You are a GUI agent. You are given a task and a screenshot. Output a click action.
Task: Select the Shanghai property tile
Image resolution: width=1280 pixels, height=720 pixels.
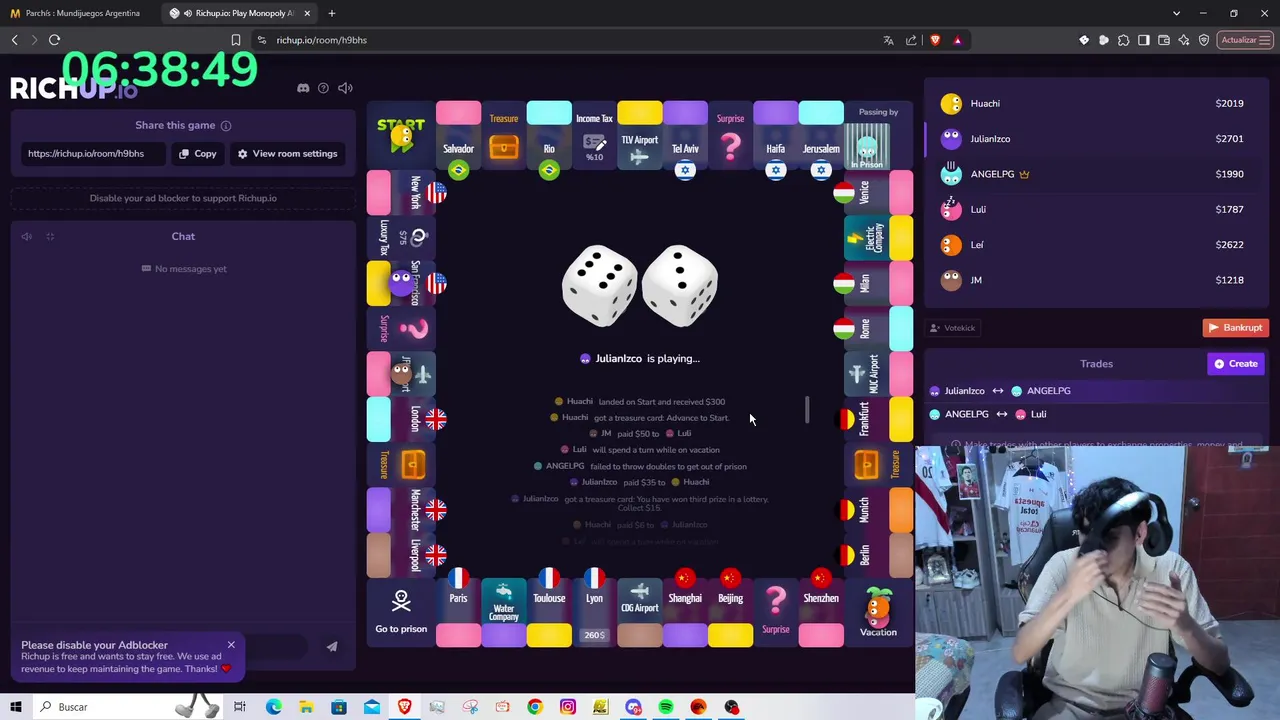pyautogui.click(x=685, y=613)
